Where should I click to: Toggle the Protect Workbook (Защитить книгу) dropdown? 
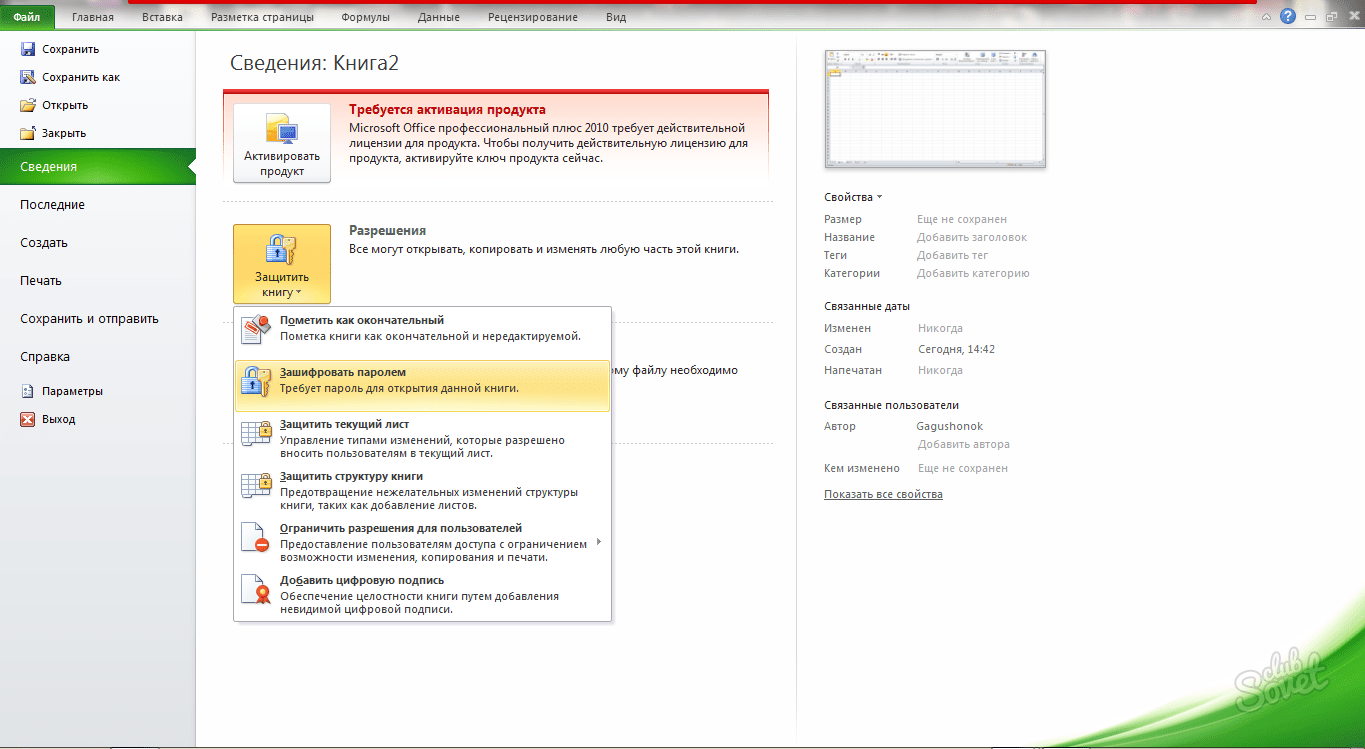click(x=281, y=264)
